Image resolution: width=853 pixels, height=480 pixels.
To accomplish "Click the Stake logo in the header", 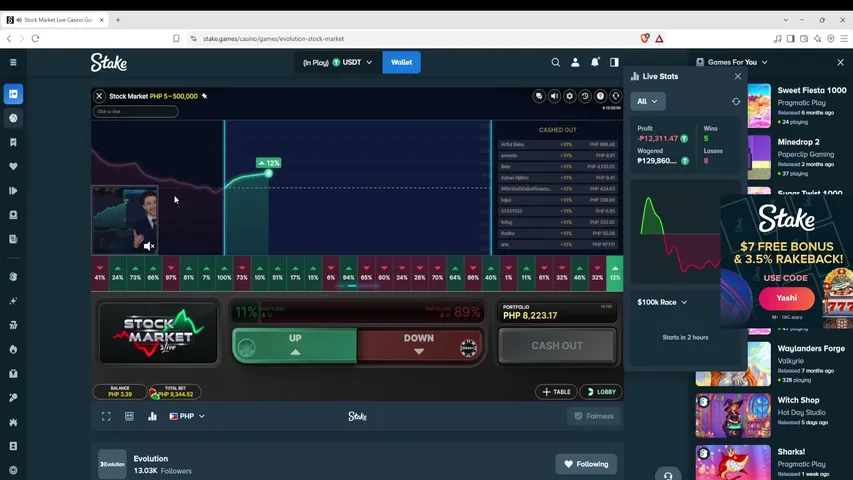I will (x=109, y=63).
